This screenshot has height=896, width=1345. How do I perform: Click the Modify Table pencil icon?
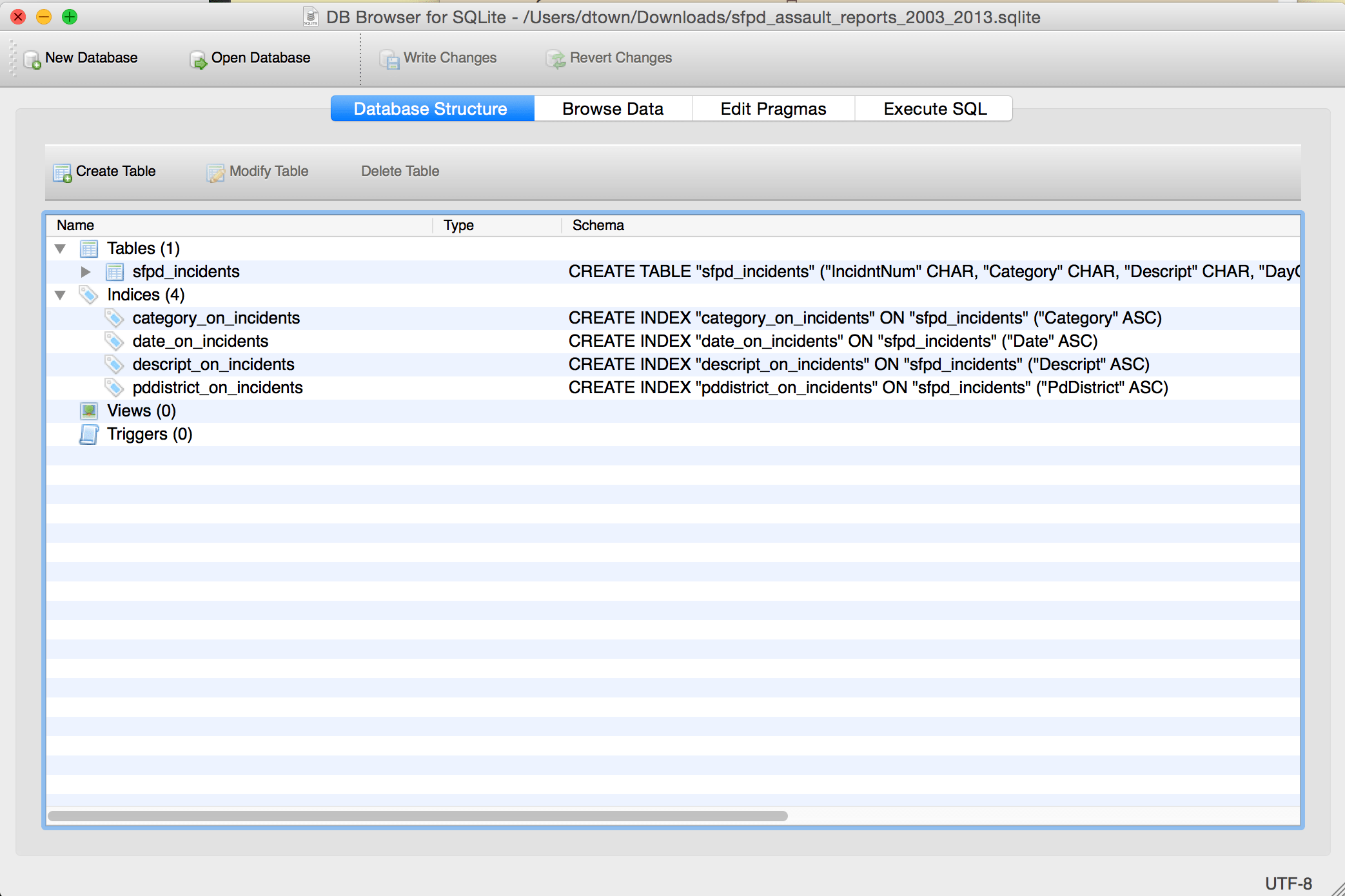click(x=215, y=172)
